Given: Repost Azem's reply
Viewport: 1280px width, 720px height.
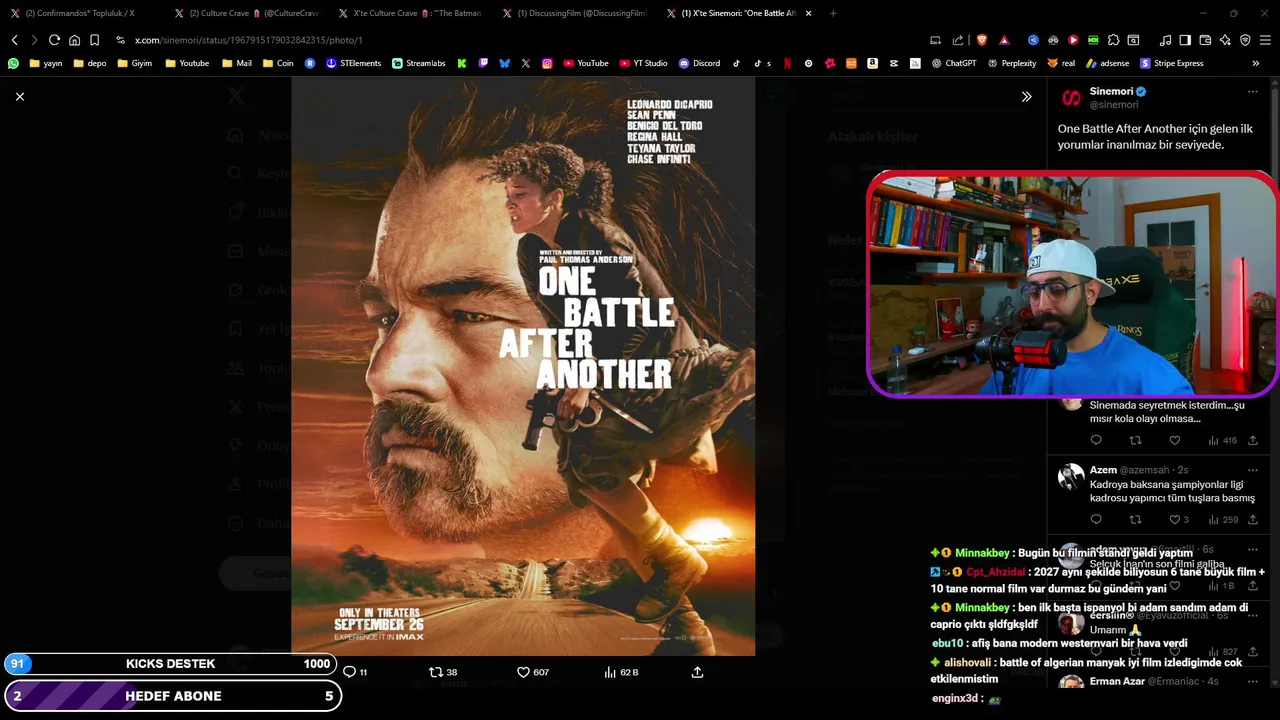Looking at the screenshot, I should click(x=1135, y=520).
